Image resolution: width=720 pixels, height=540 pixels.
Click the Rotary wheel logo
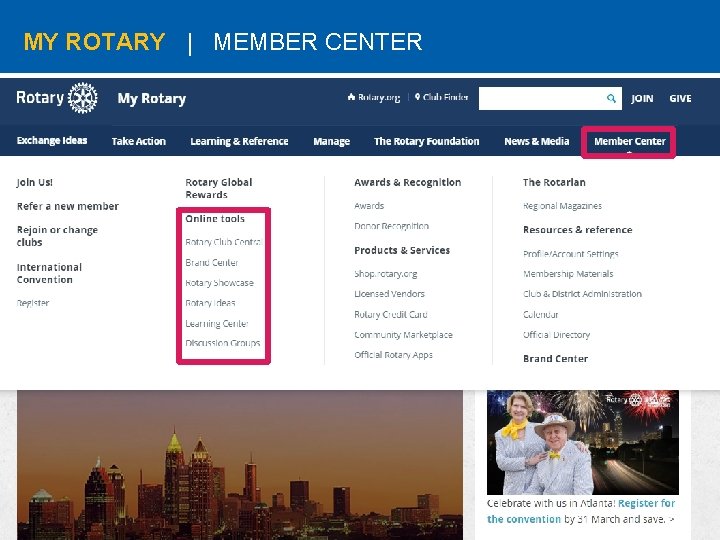[x=83, y=98]
